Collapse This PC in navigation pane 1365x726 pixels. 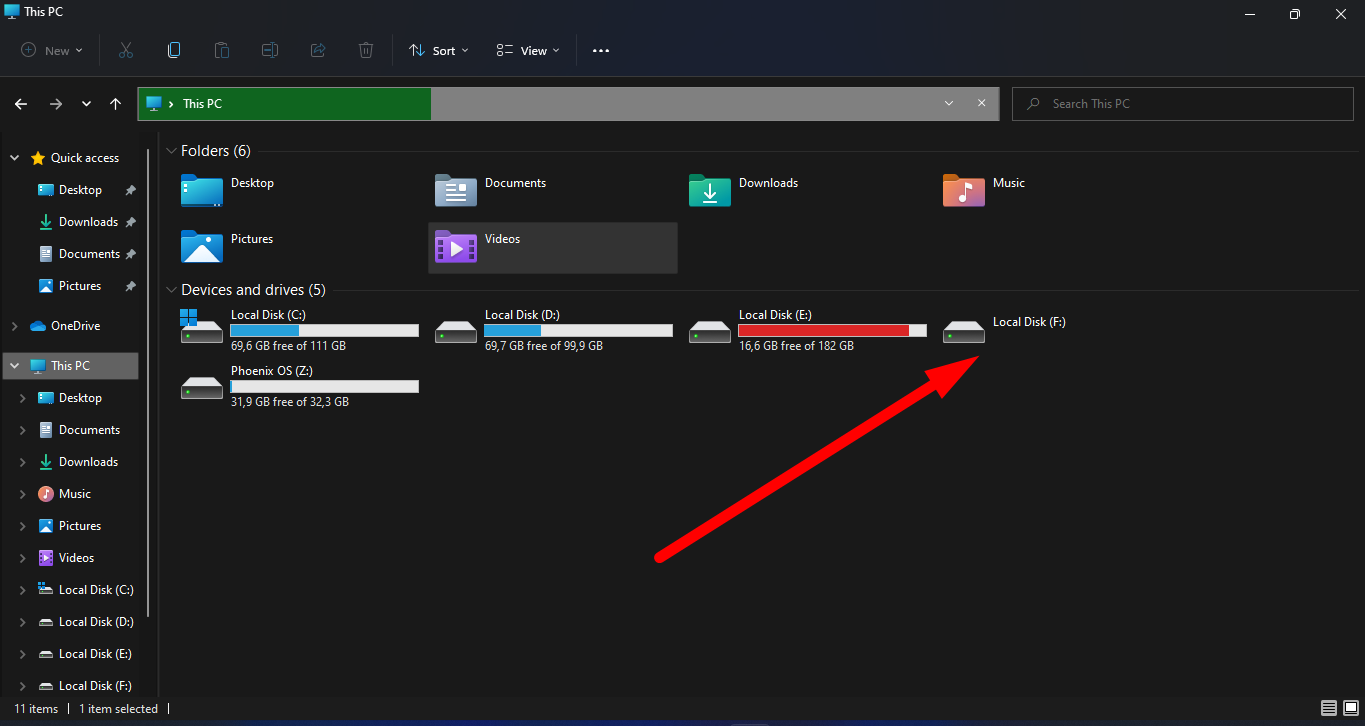coord(14,366)
